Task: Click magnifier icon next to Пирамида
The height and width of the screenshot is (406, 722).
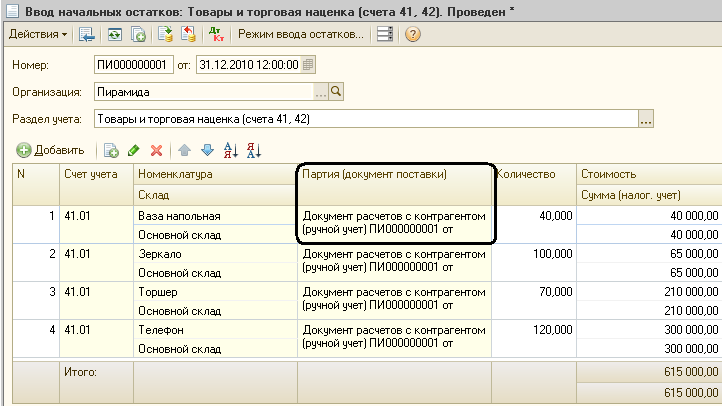Action: [336, 92]
